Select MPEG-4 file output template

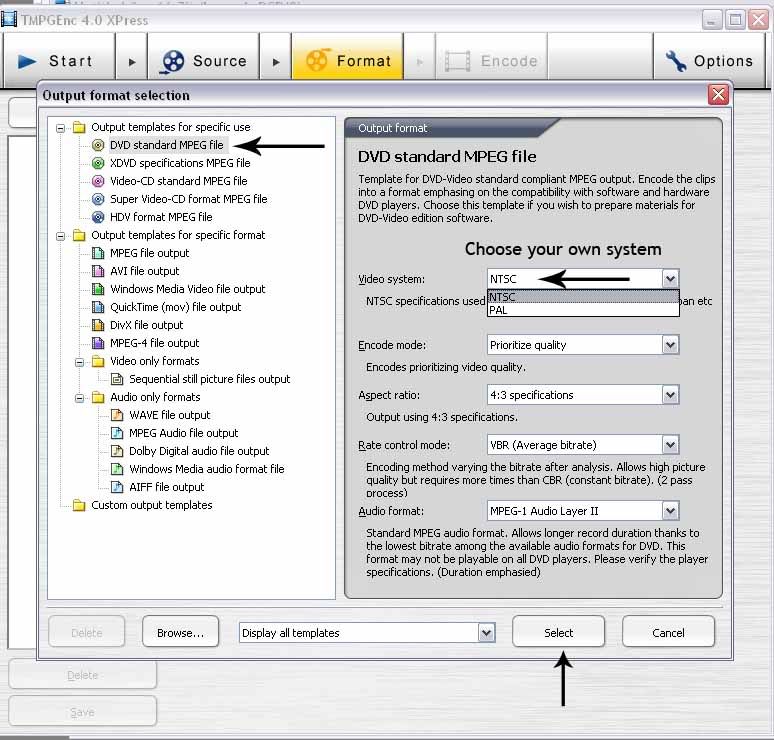click(155, 343)
